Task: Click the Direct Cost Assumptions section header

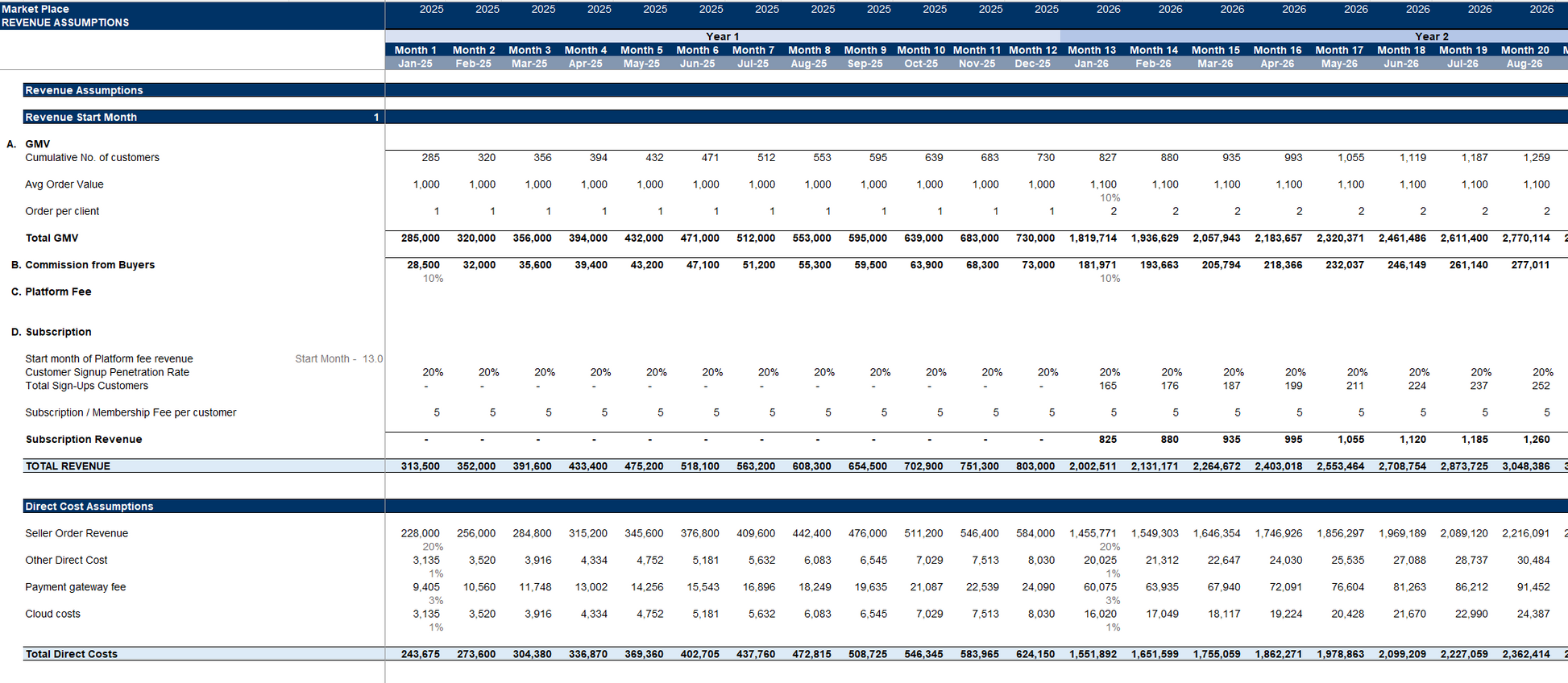Action: pos(89,507)
